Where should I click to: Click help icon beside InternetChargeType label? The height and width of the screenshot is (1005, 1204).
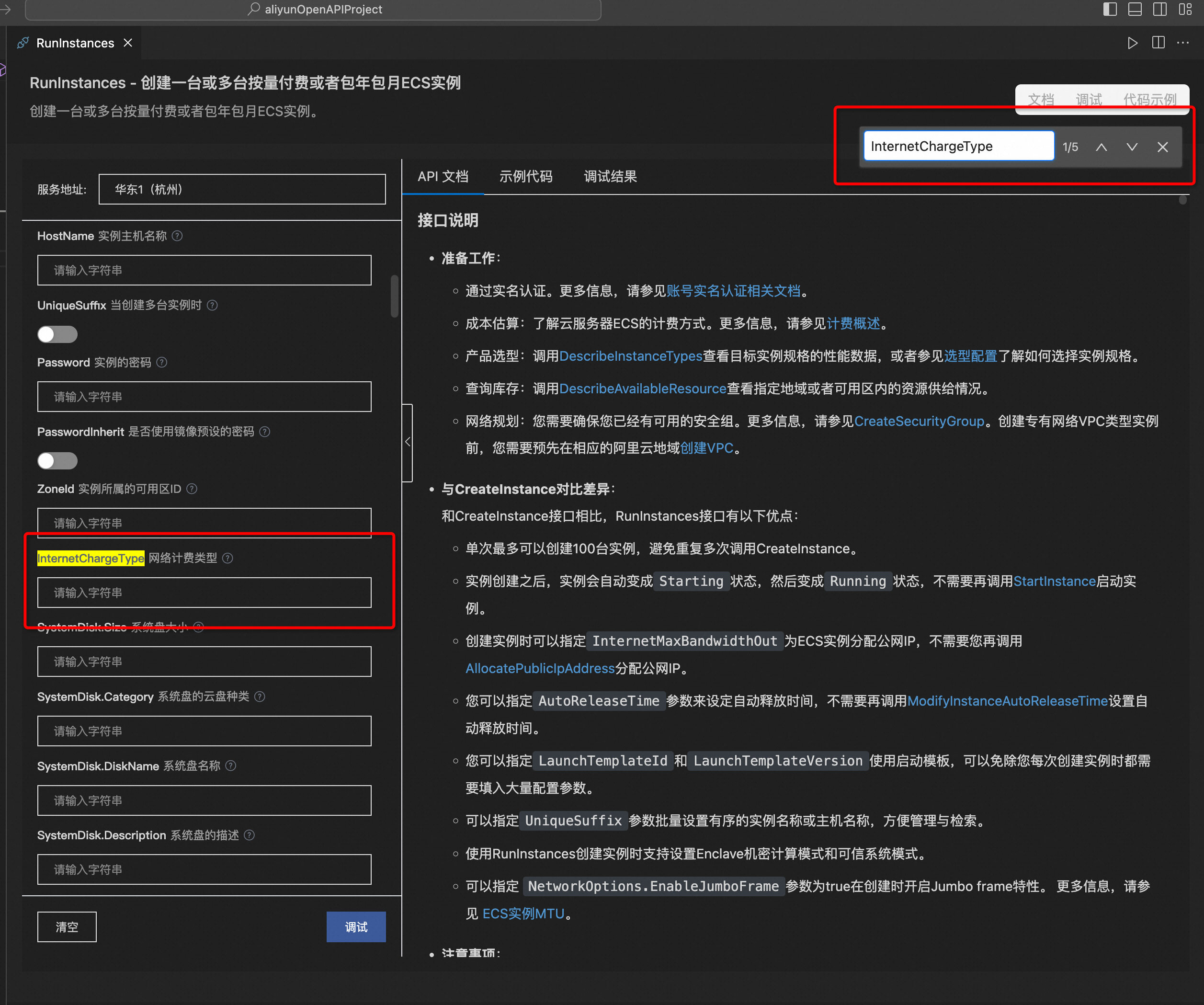point(227,559)
